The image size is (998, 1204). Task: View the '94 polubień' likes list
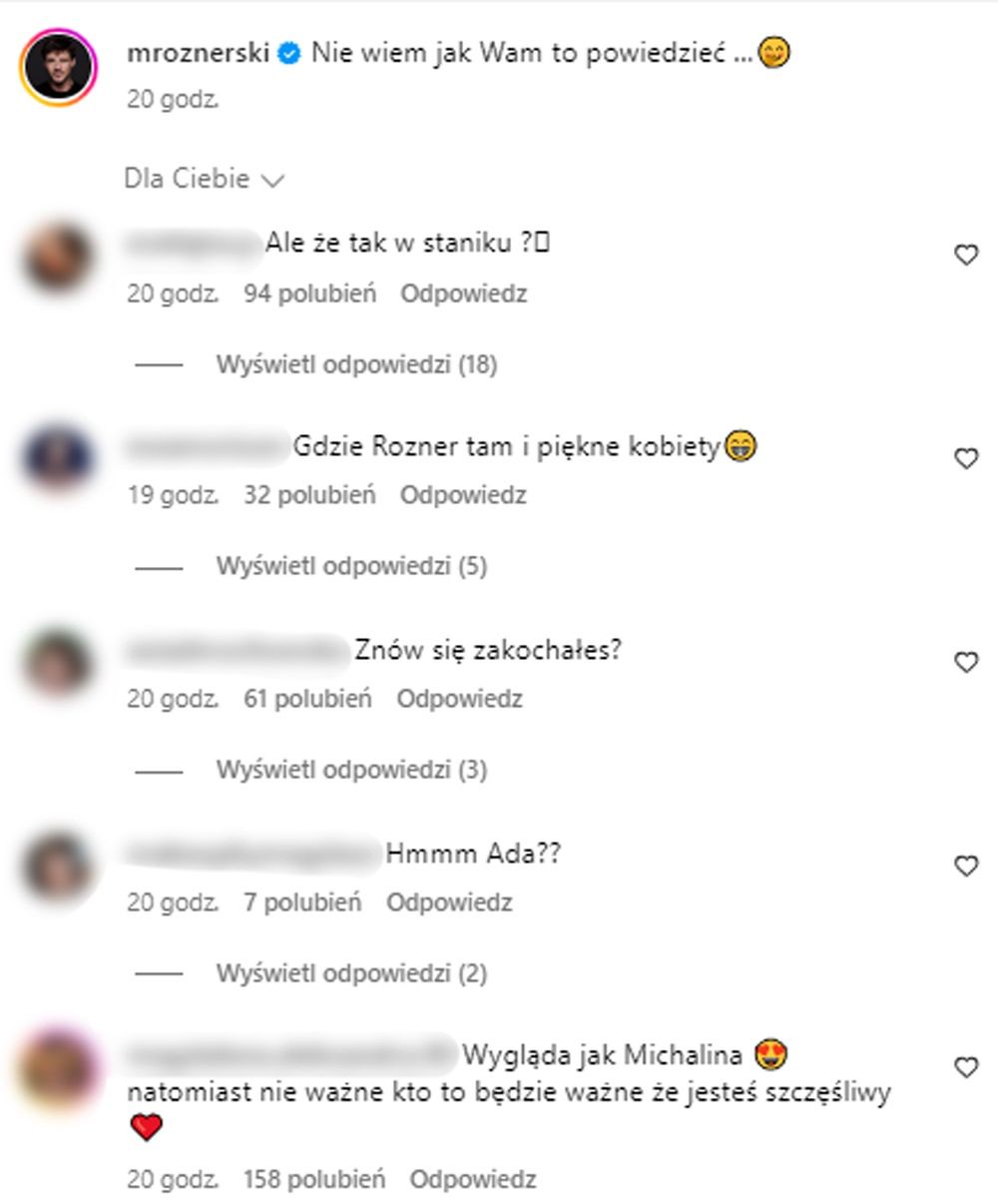click(309, 295)
